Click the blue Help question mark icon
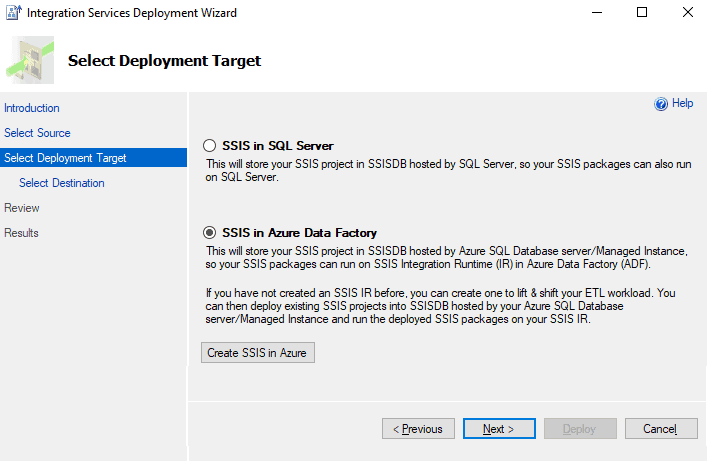Viewport: 707px width, 461px height. click(661, 104)
